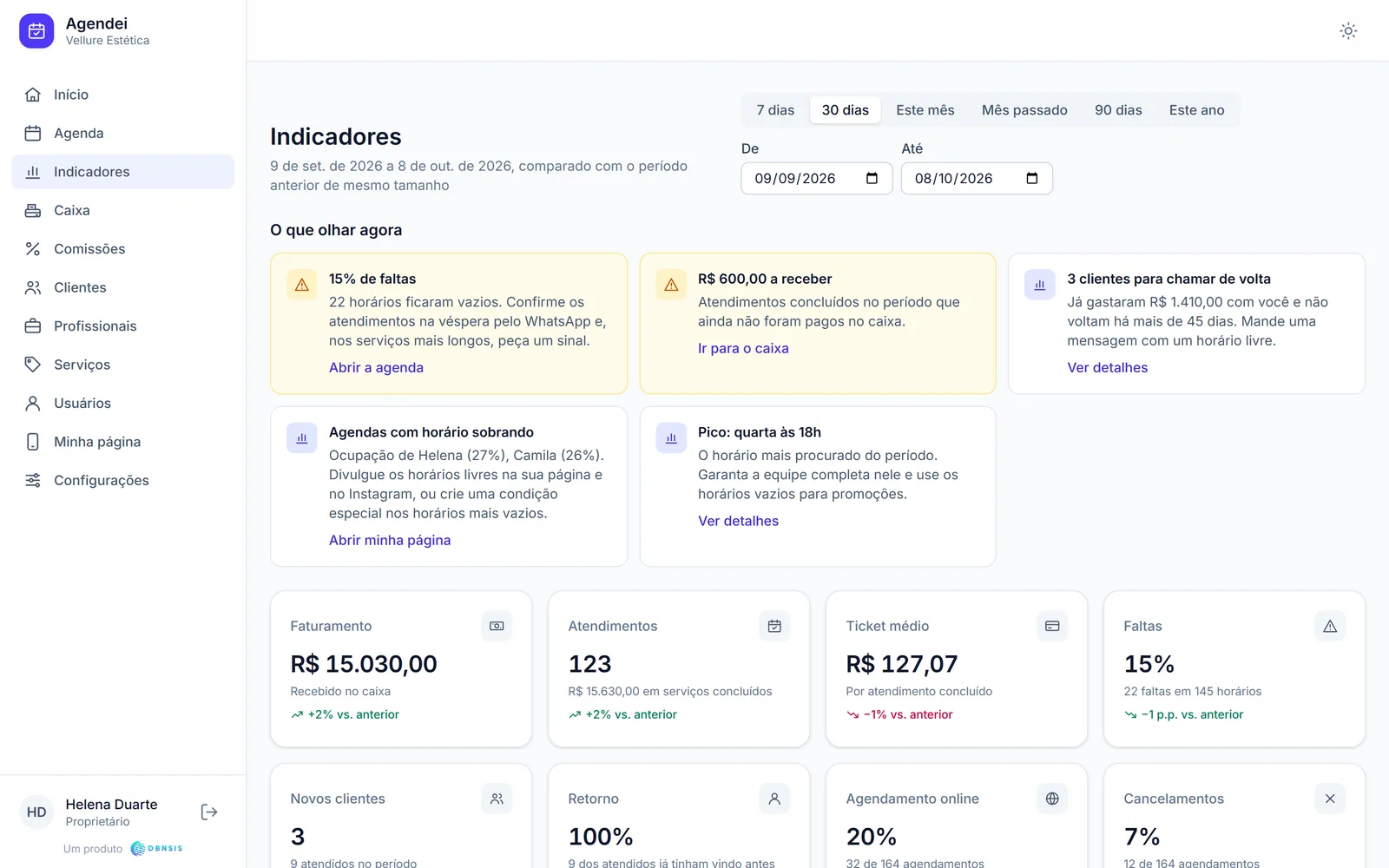Click the Profissionais briefcase icon

(33, 326)
